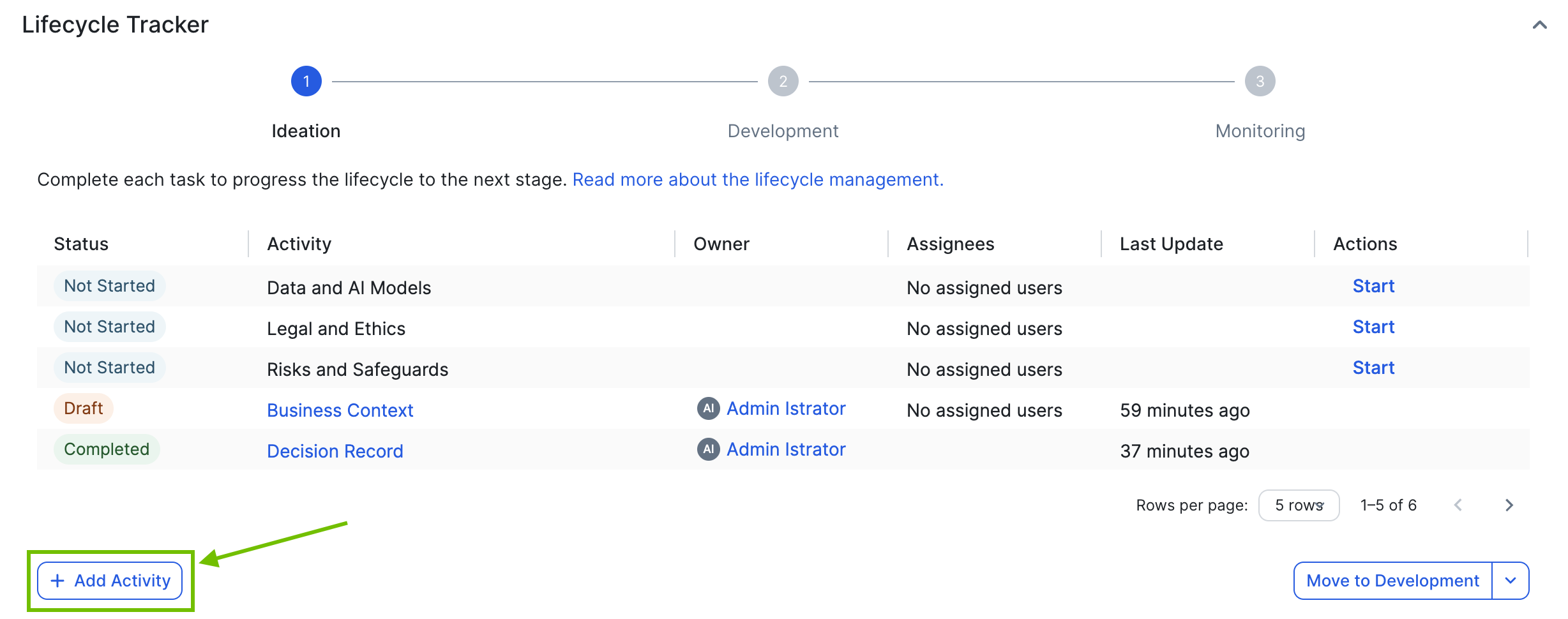The image size is (1568, 619).
Task: Collapse the Lifecycle Tracker panel
Action: pos(1539,25)
